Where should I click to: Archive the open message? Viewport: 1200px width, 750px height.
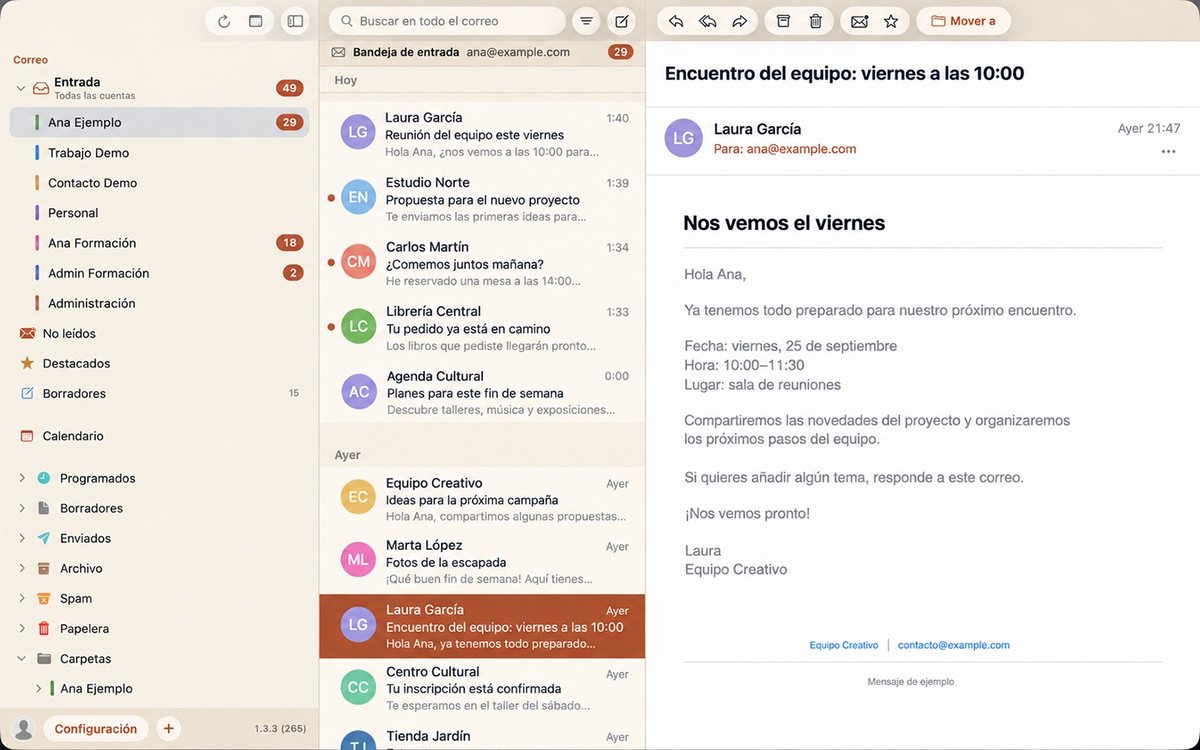point(784,21)
